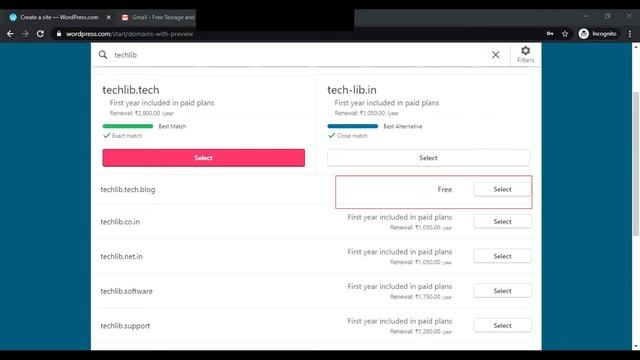Viewport: 640px width, 360px height.
Task: Click the padlock site info icon
Action: point(59,34)
